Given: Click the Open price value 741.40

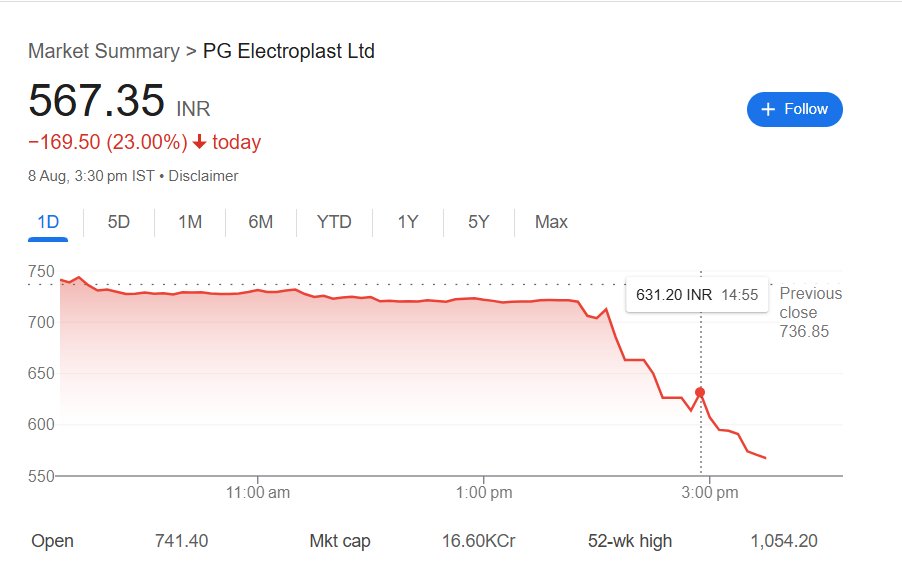Looking at the screenshot, I should coord(182,541).
